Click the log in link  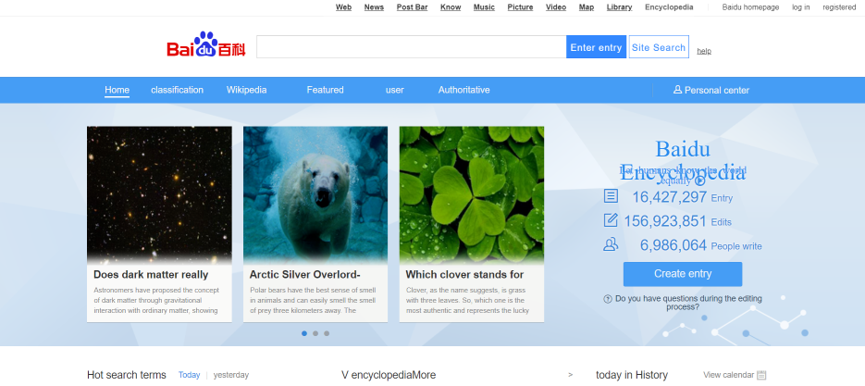click(801, 7)
